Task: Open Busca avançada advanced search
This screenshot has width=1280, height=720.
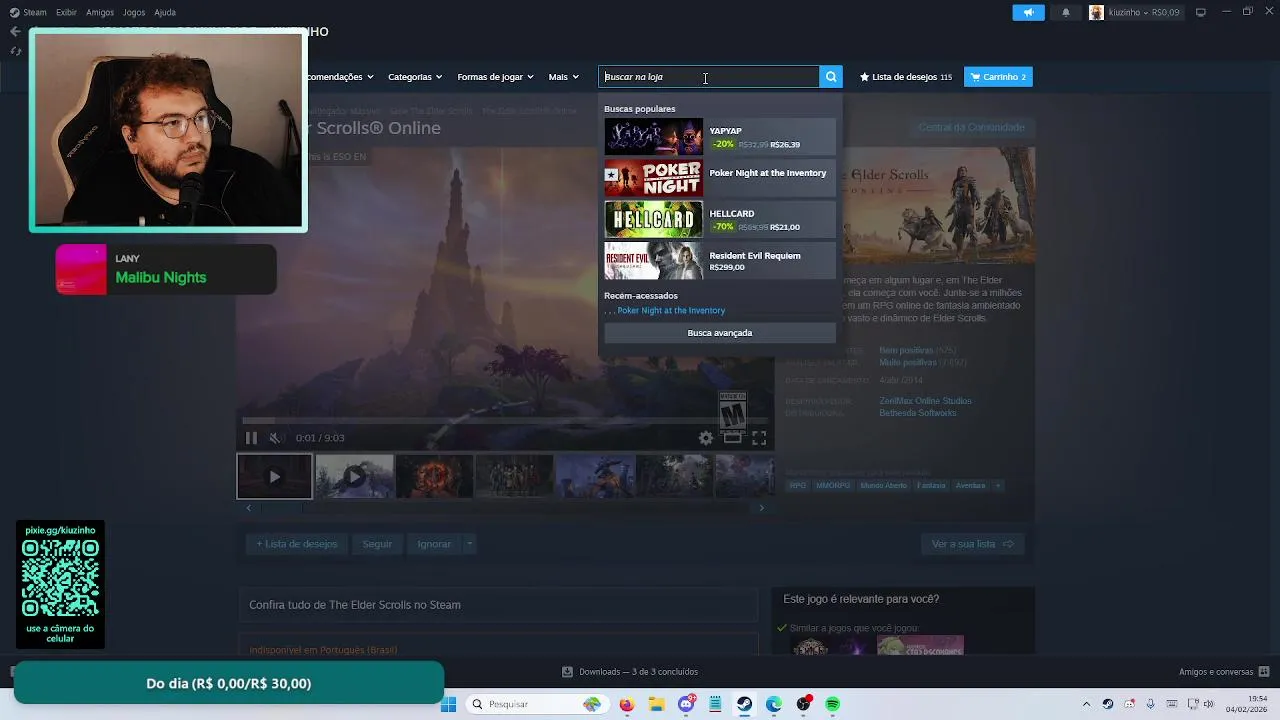Action: pos(719,333)
